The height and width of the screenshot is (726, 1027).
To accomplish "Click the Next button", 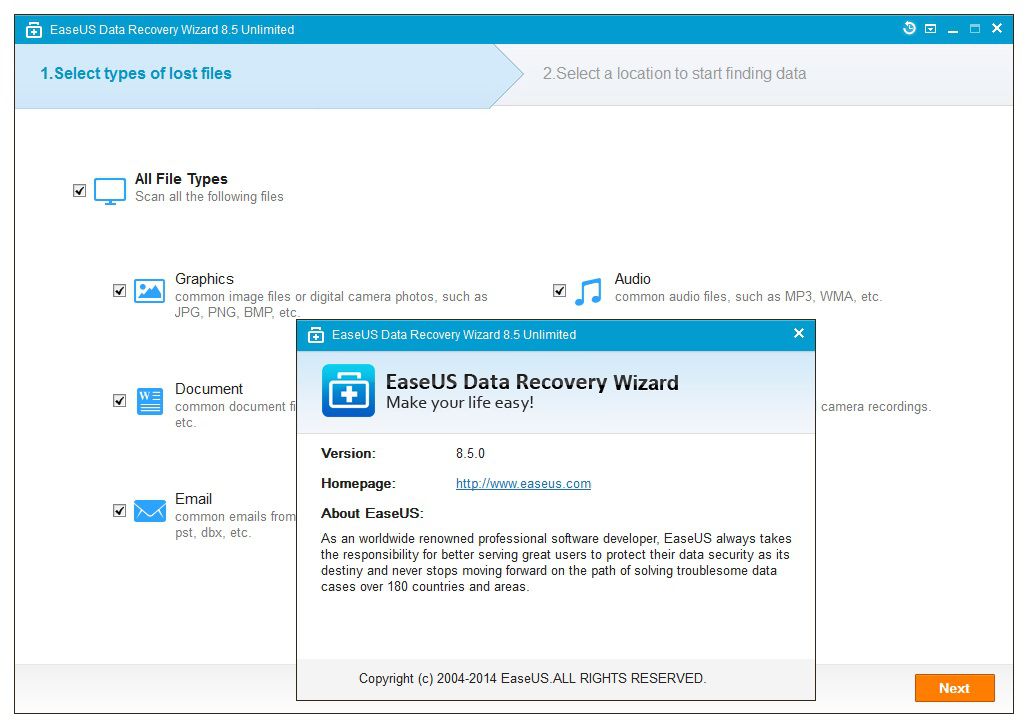I will coord(954,688).
